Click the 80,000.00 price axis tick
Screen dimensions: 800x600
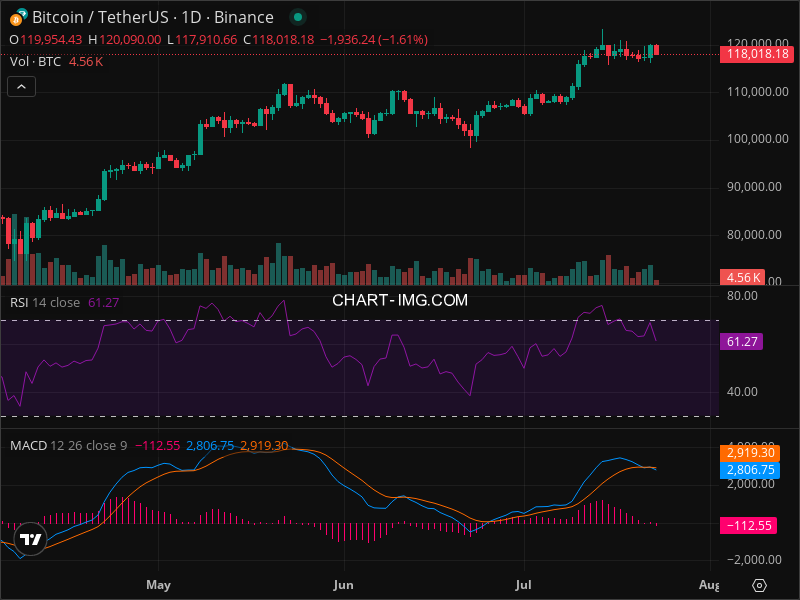click(754, 235)
